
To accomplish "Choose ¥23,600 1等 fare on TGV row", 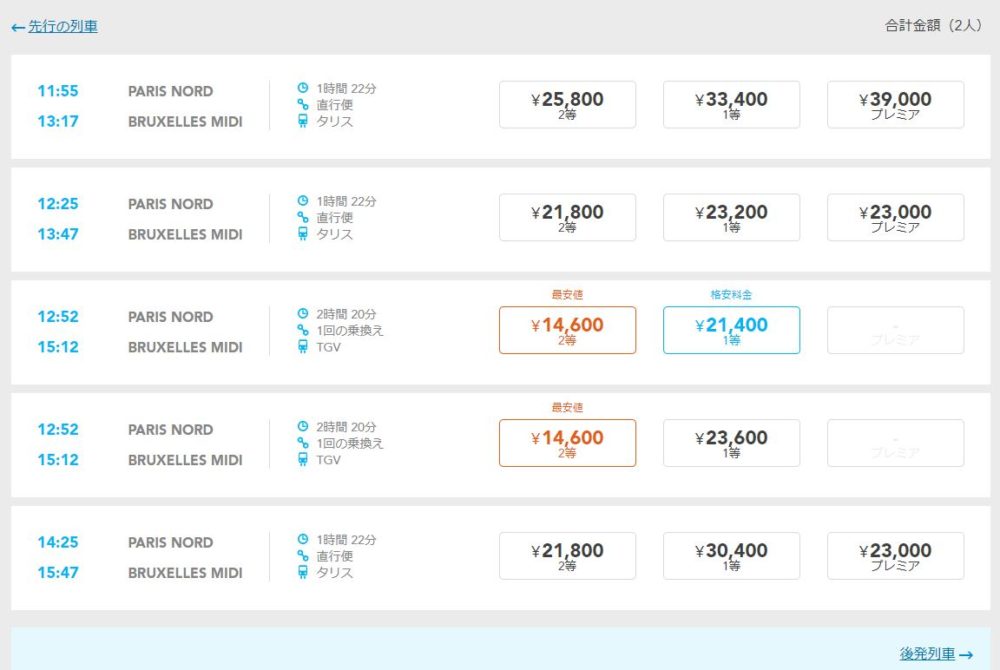I will click(731, 443).
